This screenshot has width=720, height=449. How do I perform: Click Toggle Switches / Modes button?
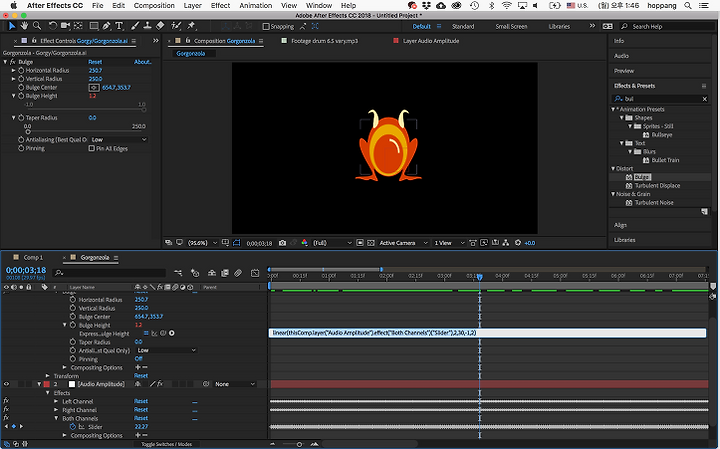click(166, 444)
